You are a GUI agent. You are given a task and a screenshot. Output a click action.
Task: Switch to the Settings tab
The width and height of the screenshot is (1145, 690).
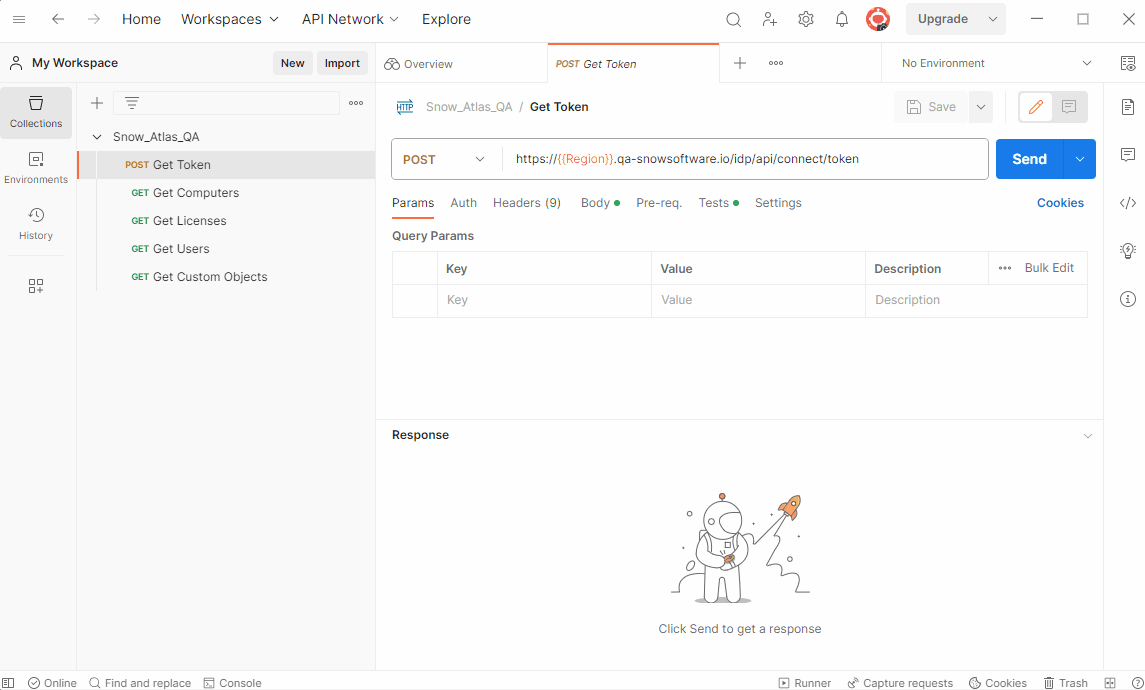tap(778, 203)
